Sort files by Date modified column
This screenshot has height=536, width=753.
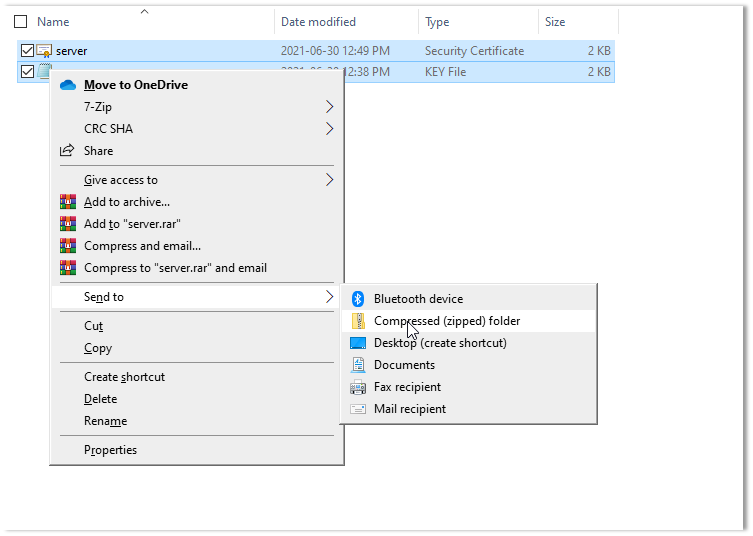320,22
